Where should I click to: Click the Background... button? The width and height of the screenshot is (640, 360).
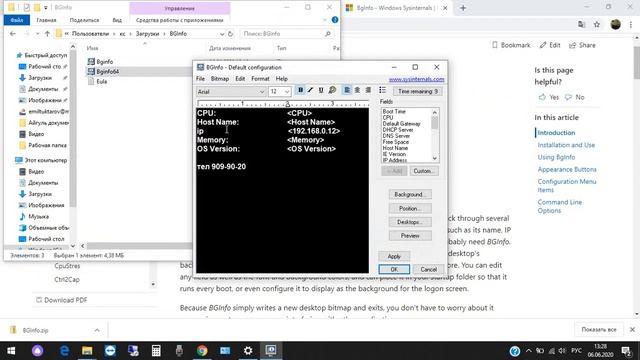coord(410,195)
